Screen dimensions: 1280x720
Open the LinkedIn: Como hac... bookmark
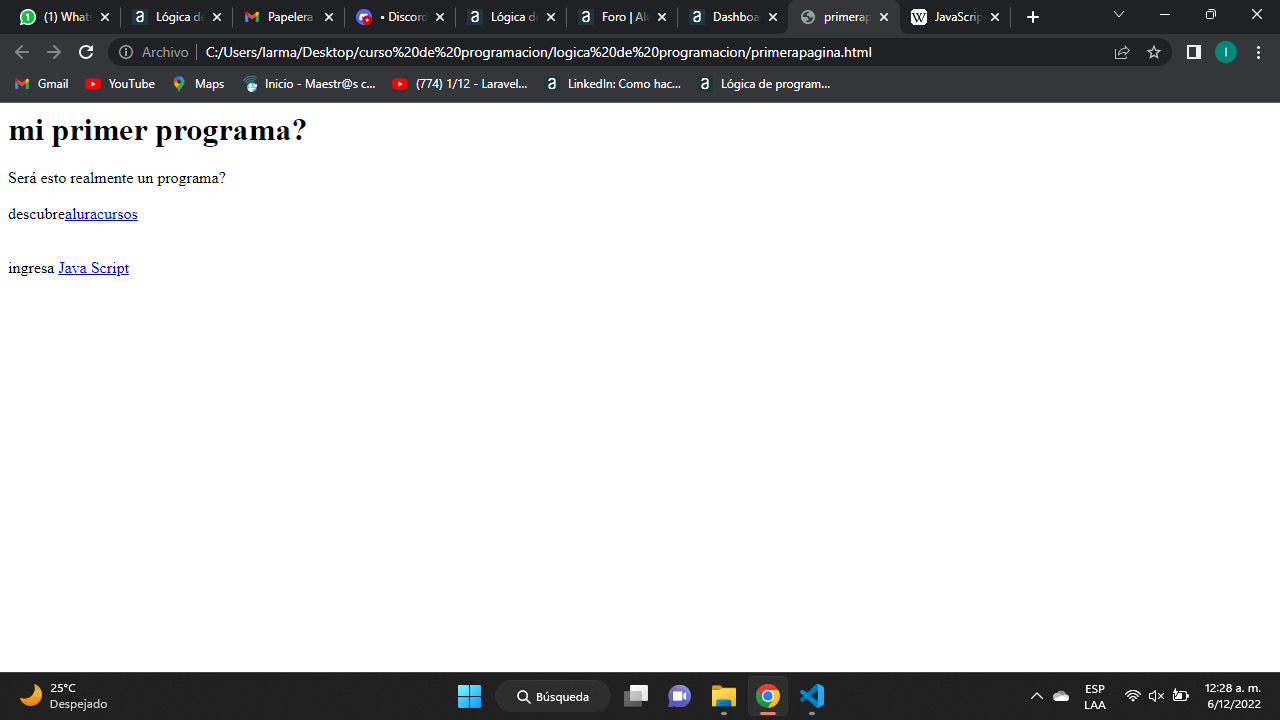[x=613, y=84]
